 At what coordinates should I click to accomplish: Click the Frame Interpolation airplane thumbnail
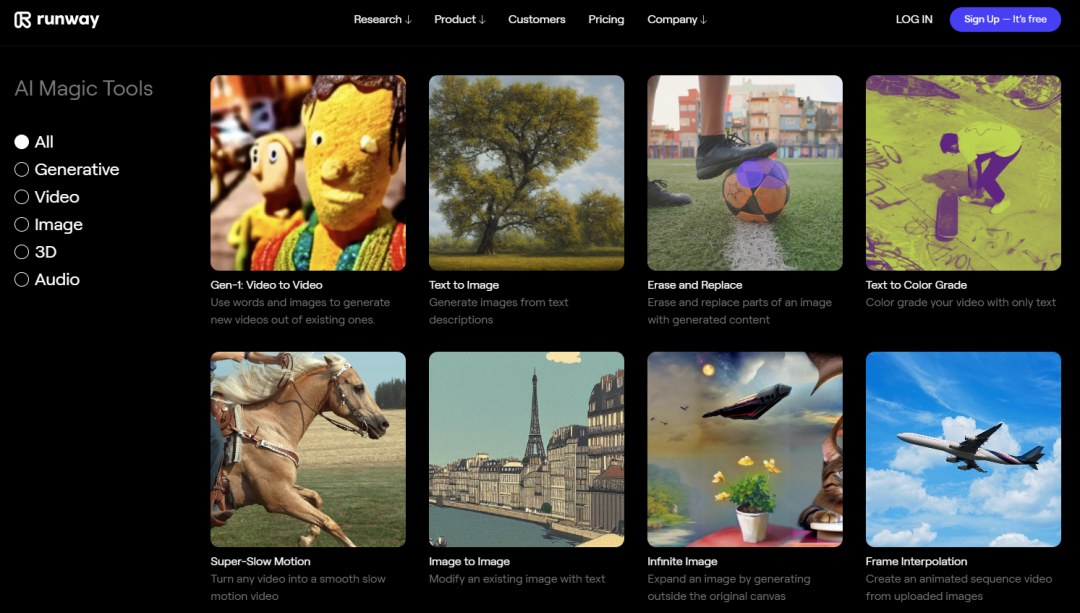963,449
